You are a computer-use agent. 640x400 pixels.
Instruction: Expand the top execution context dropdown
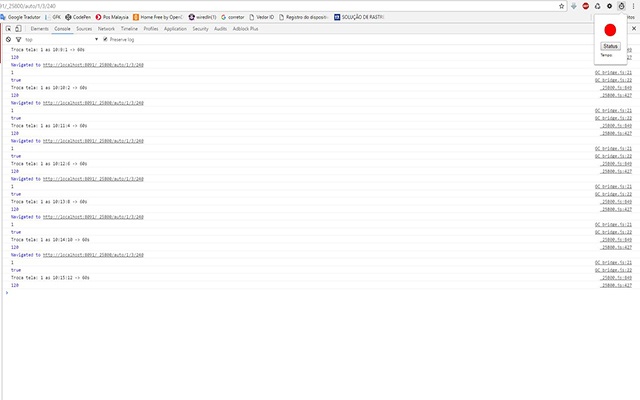(61, 40)
